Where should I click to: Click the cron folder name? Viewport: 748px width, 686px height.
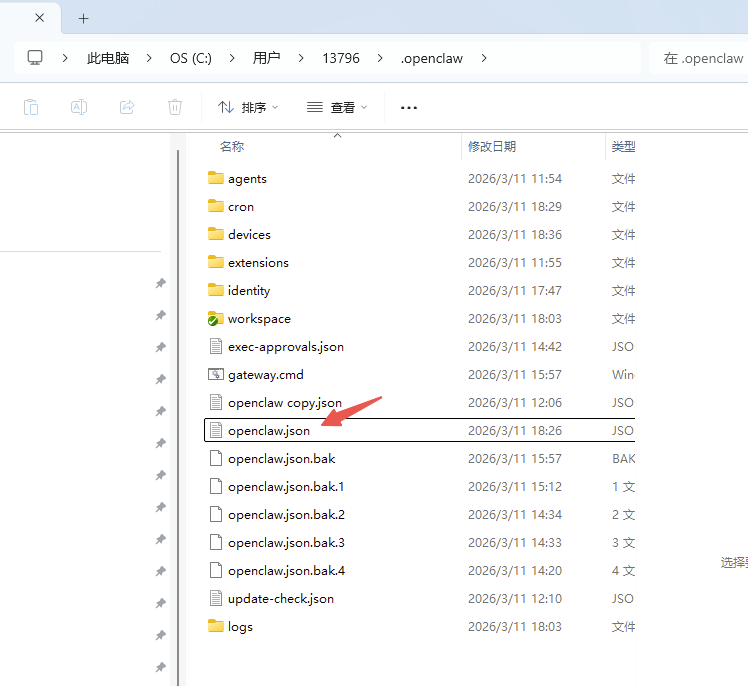click(241, 207)
